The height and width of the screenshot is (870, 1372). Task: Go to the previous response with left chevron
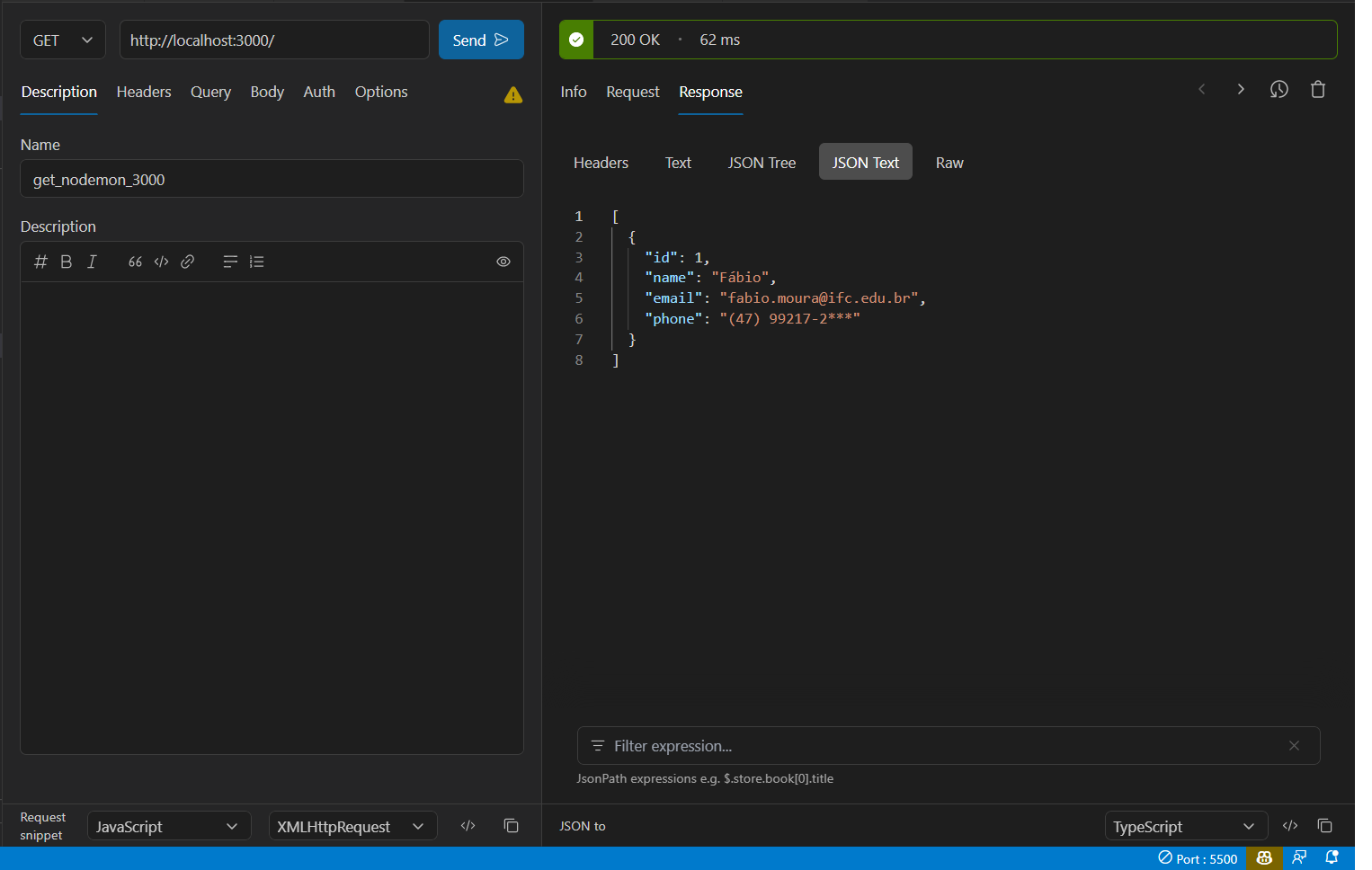1202,89
